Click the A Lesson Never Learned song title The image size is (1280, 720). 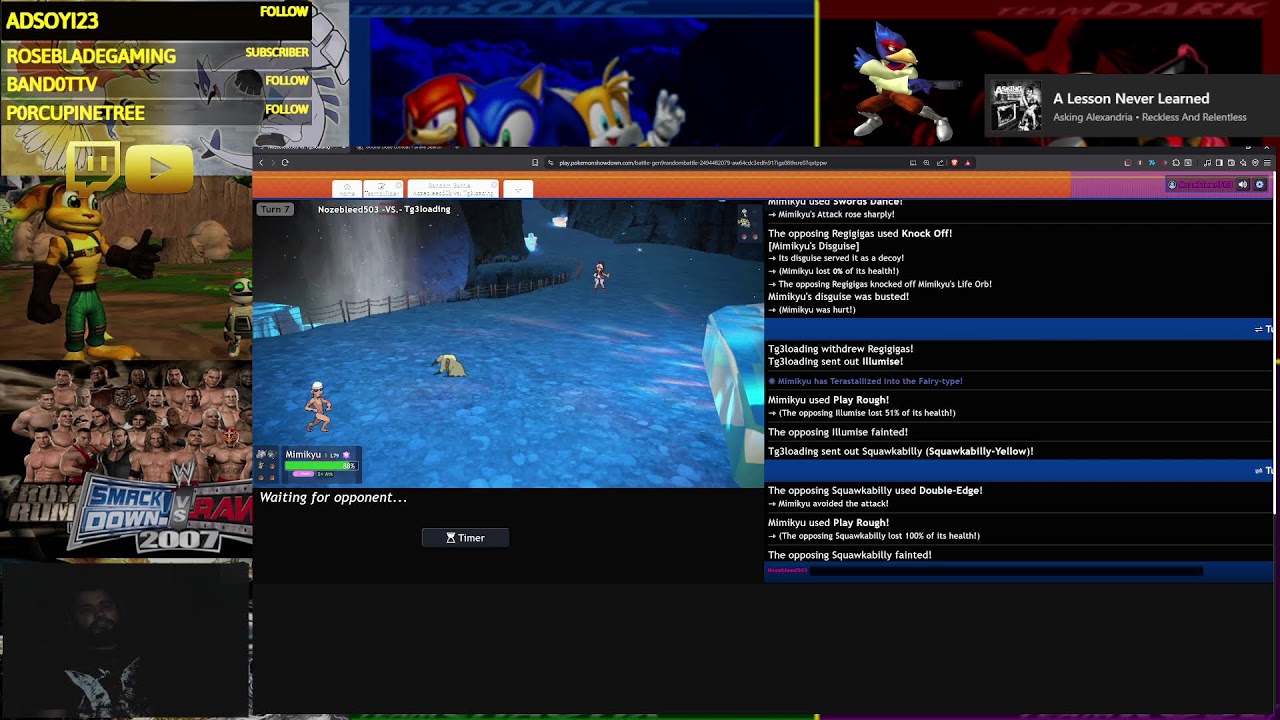[1131, 98]
